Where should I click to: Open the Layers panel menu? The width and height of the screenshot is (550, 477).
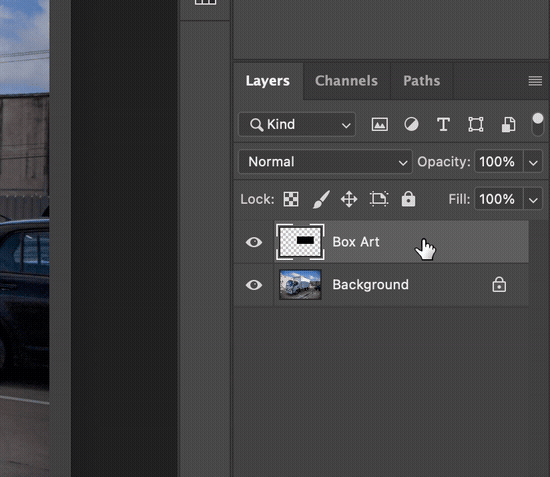(535, 81)
